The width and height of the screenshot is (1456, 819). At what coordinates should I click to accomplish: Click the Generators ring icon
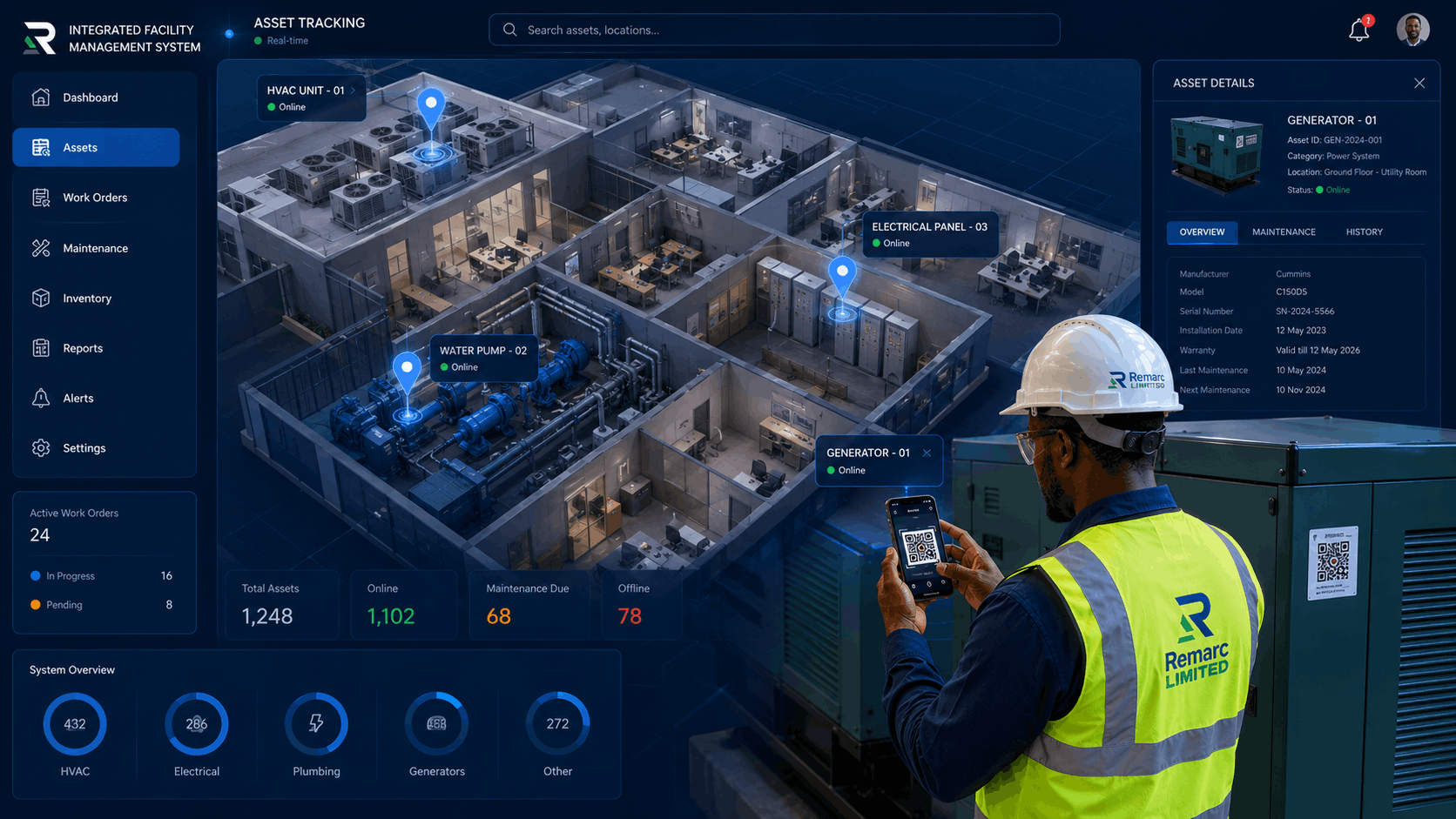[x=436, y=723]
